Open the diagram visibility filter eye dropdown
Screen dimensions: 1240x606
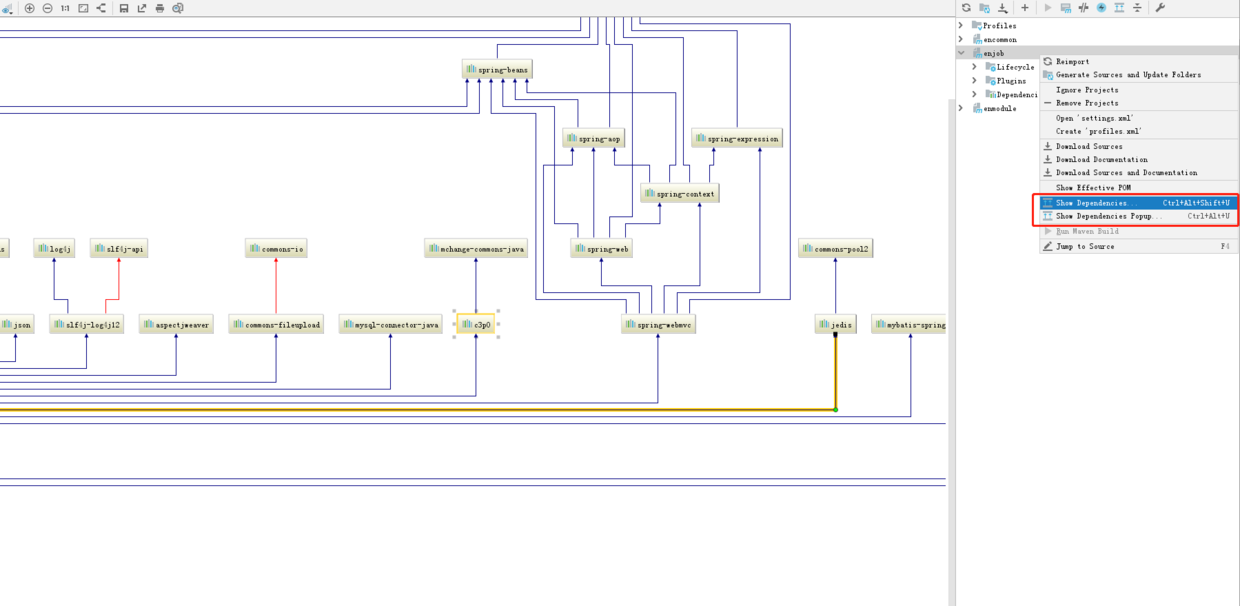tap(7, 8)
